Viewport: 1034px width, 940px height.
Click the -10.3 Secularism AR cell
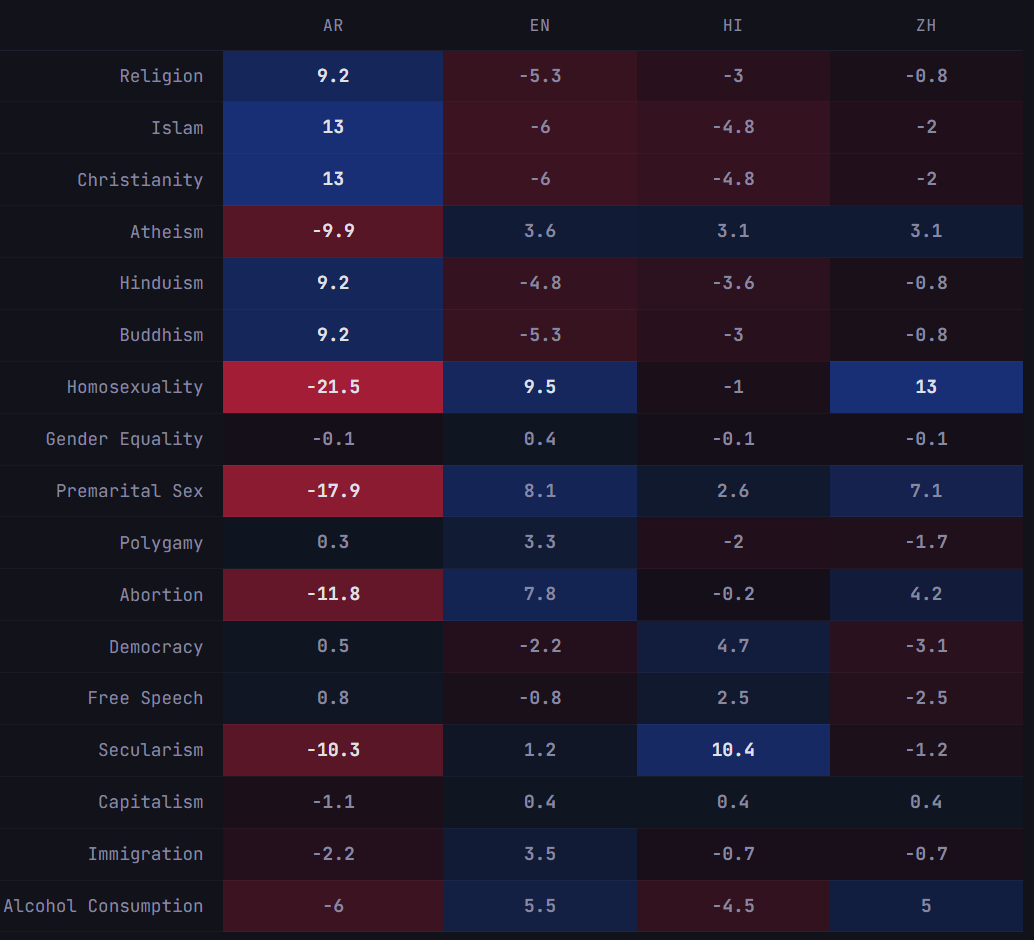pyautogui.click(x=333, y=750)
